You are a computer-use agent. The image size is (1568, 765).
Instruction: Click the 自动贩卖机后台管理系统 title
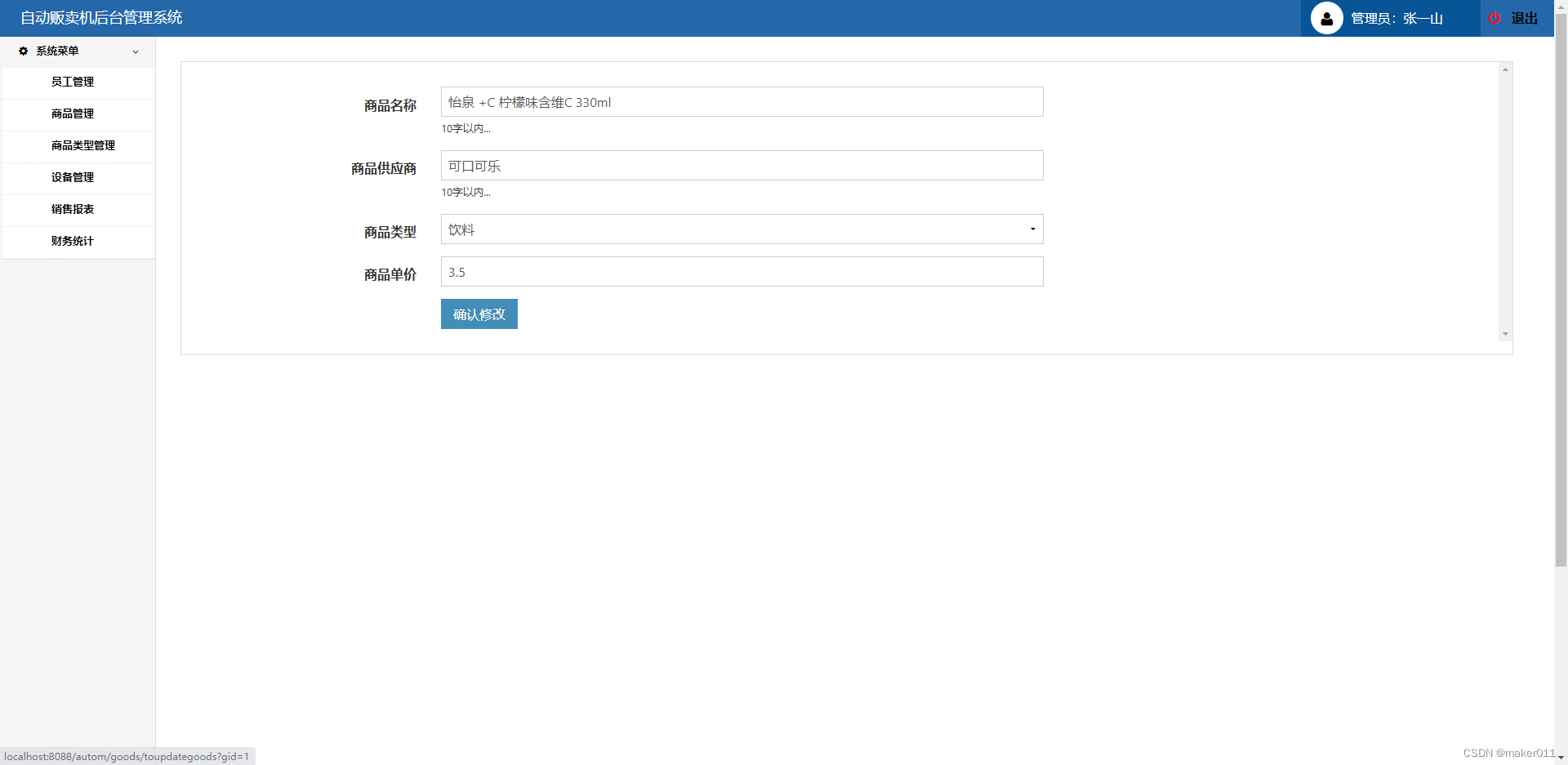[101, 18]
